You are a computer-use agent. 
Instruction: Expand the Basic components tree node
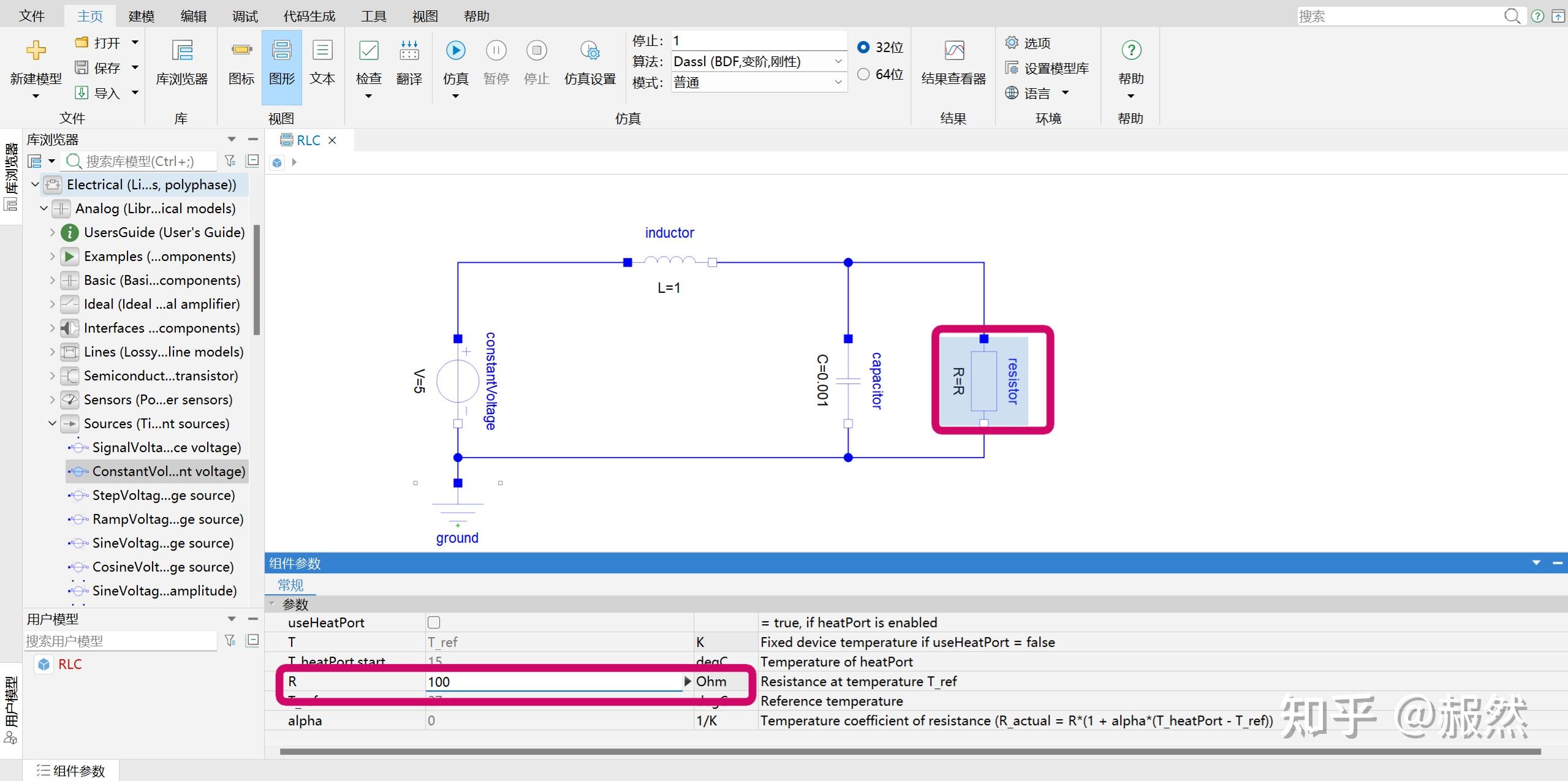coord(52,280)
